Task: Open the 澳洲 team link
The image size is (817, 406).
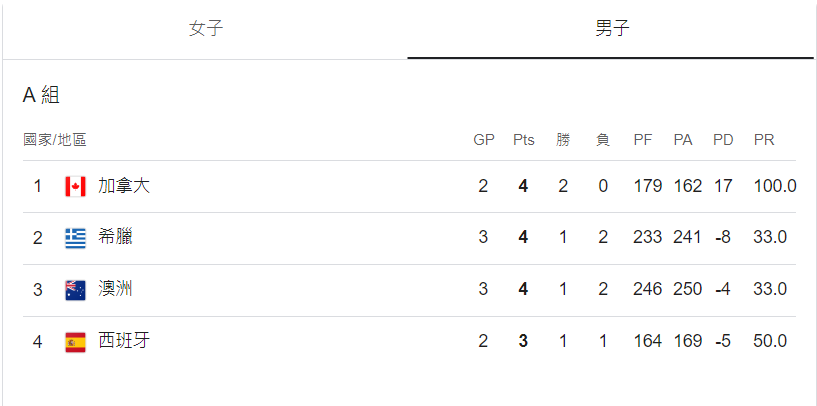Action: (x=115, y=289)
